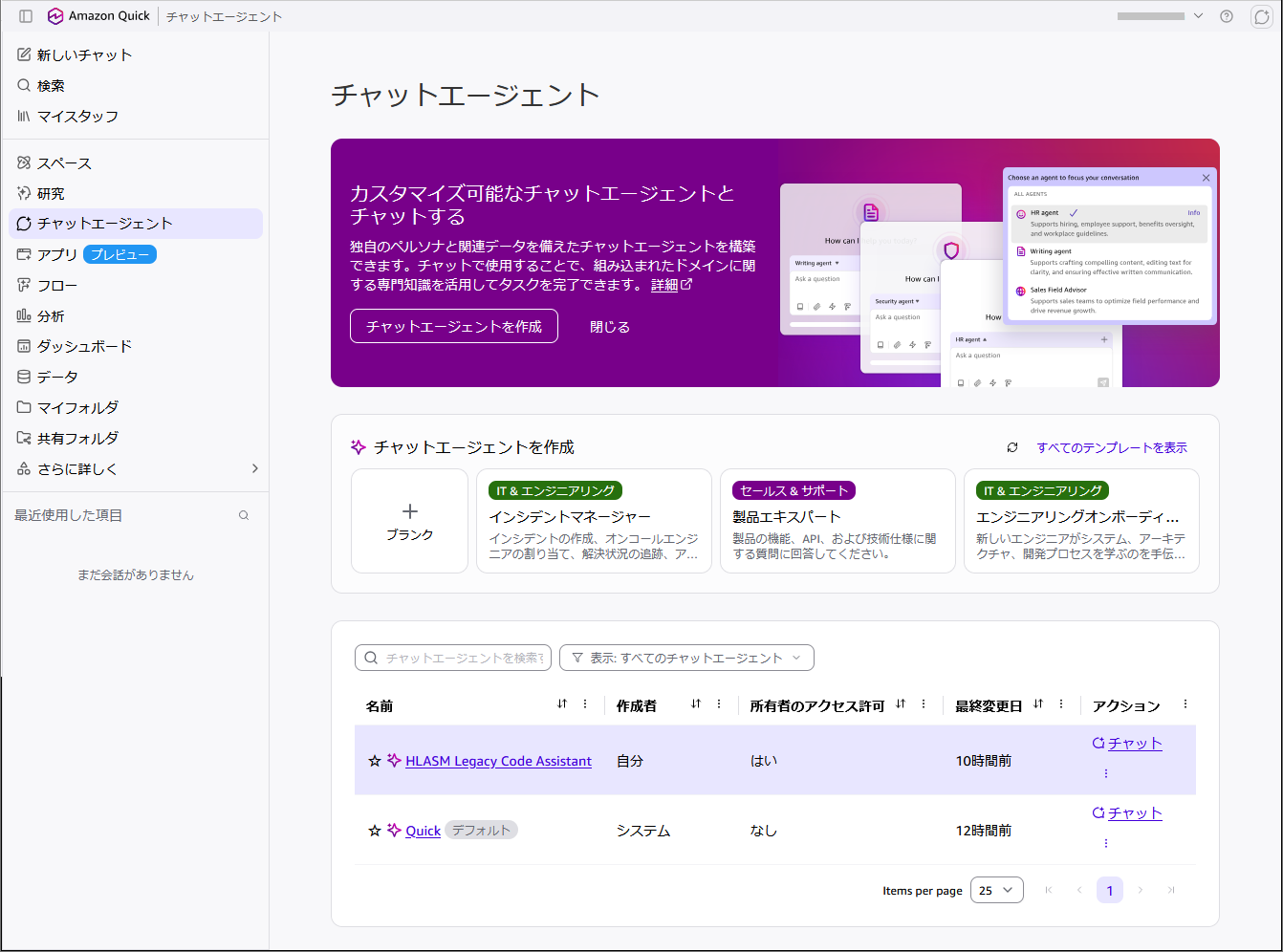Click the デフォルト badge next to Quick
Screen dimensions: 1283x952
pyautogui.click(x=481, y=831)
